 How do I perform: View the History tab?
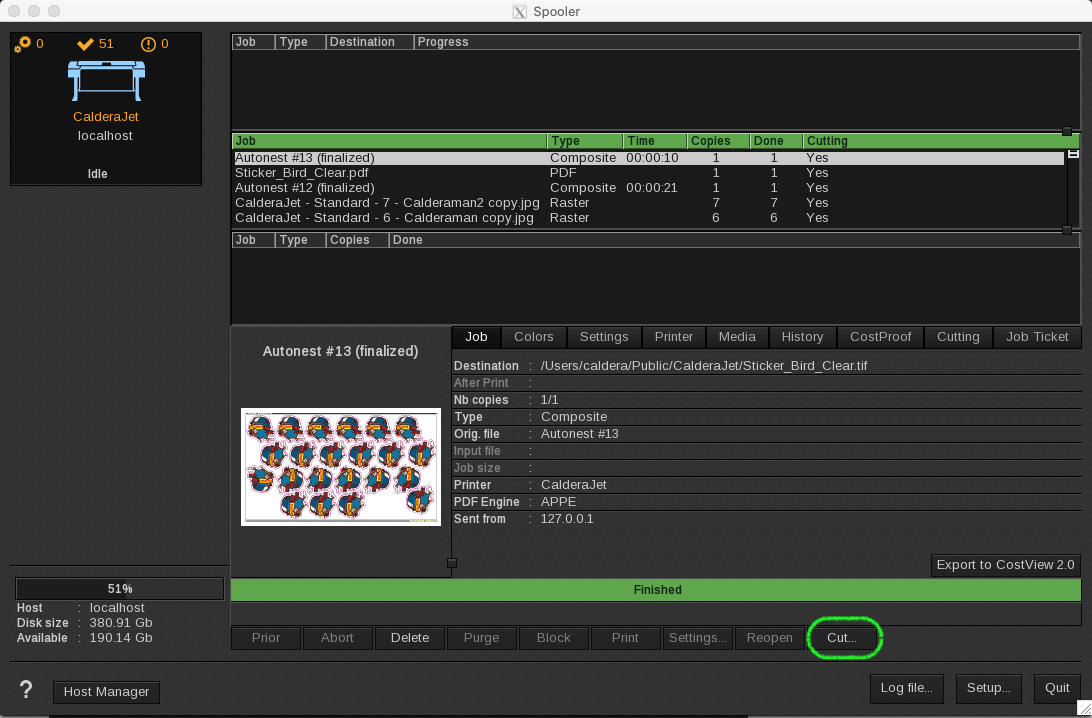tap(802, 337)
